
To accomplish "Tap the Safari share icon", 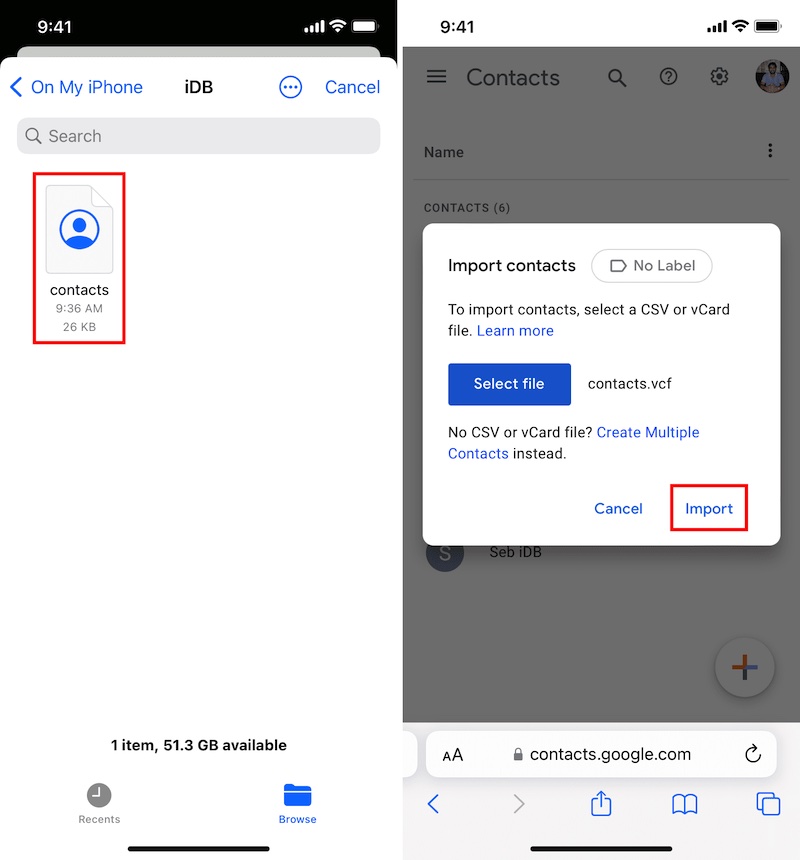I will tap(601, 804).
